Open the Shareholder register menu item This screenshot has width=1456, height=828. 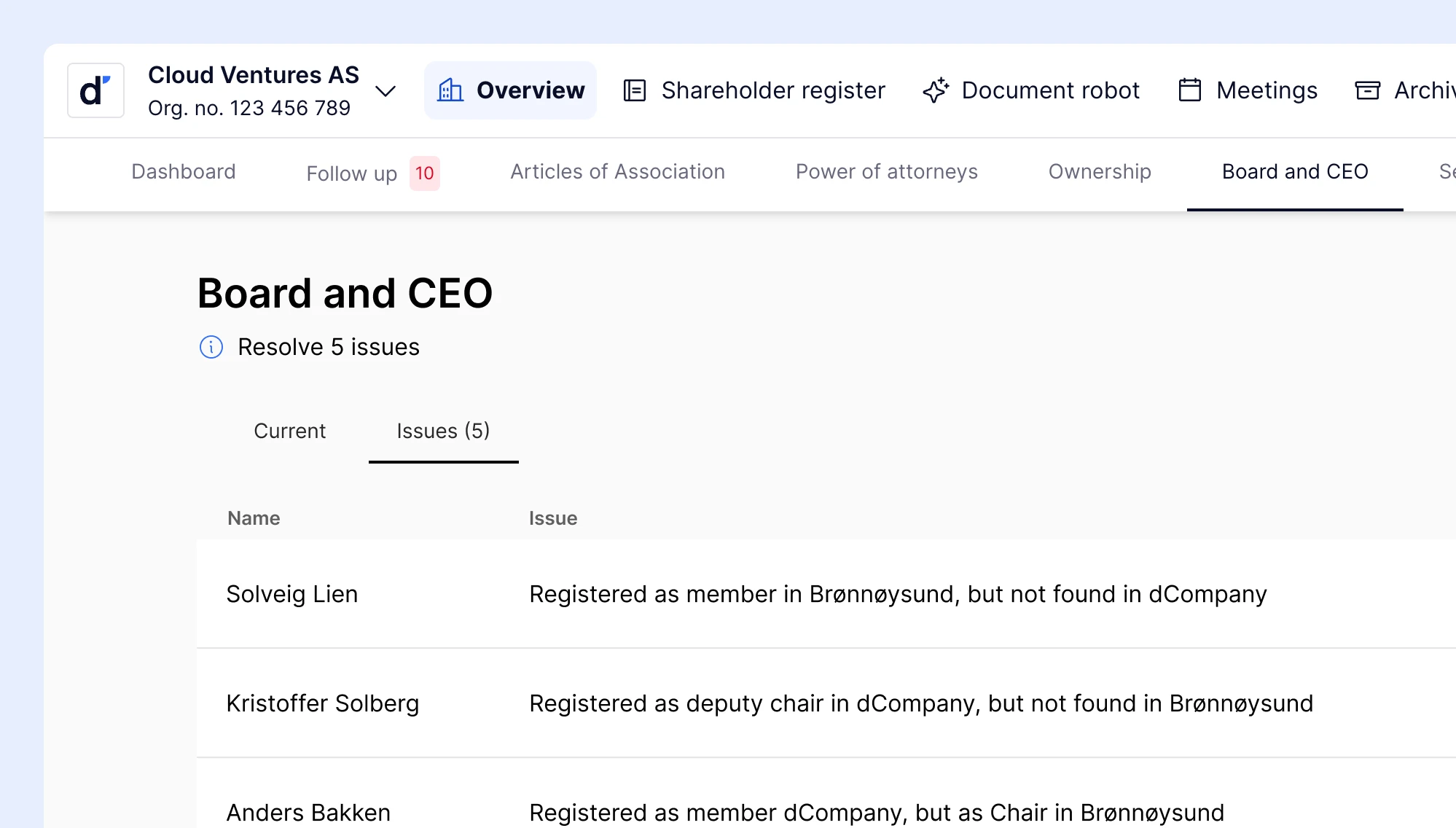pos(773,90)
